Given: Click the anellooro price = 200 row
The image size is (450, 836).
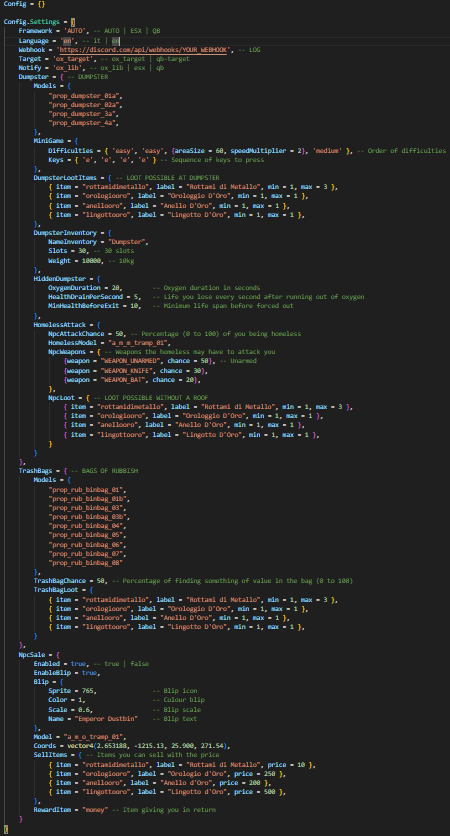Looking at the screenshot, I should 159,783.
